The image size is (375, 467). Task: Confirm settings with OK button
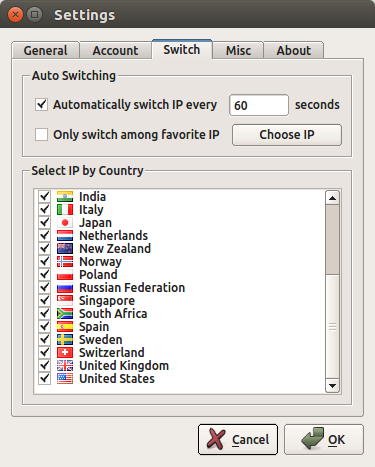pos(324,439)
